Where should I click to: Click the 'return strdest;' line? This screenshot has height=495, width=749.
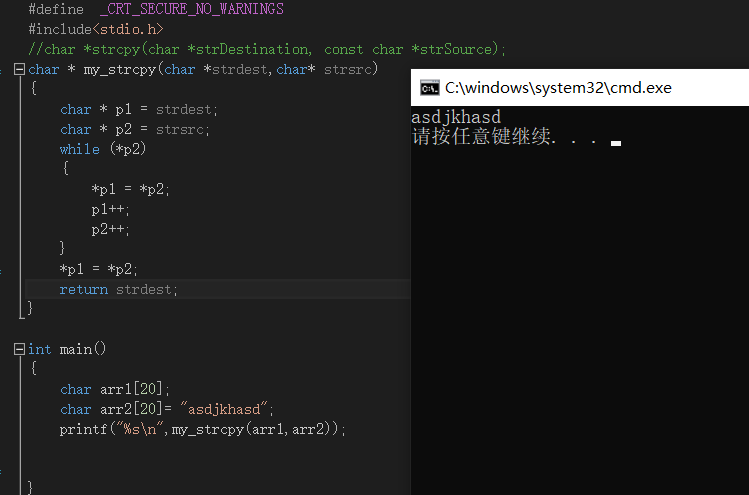[118, 290]
